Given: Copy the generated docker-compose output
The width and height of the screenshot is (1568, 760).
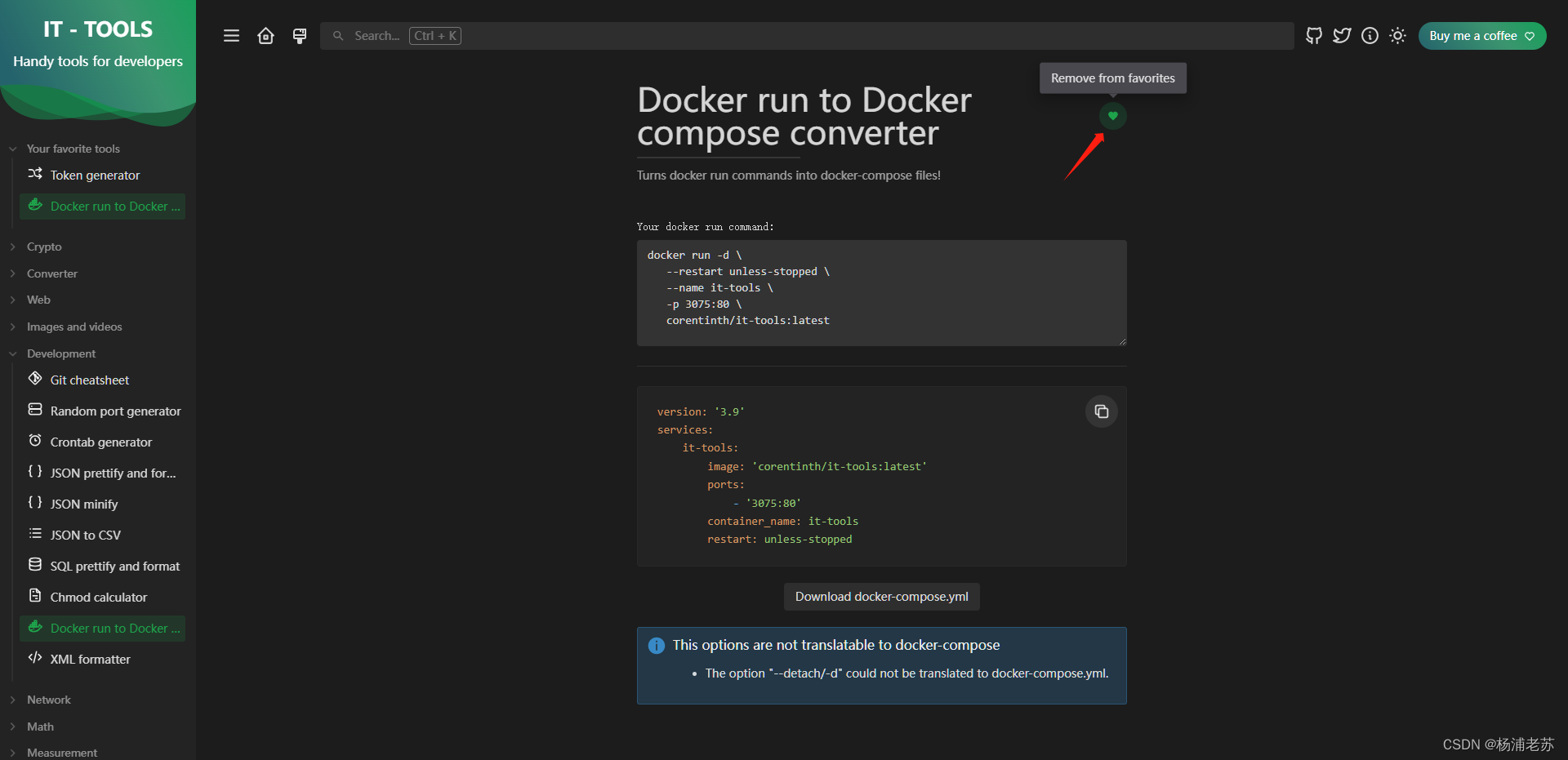Looking at the screenshot, I should click(1101, 411).
